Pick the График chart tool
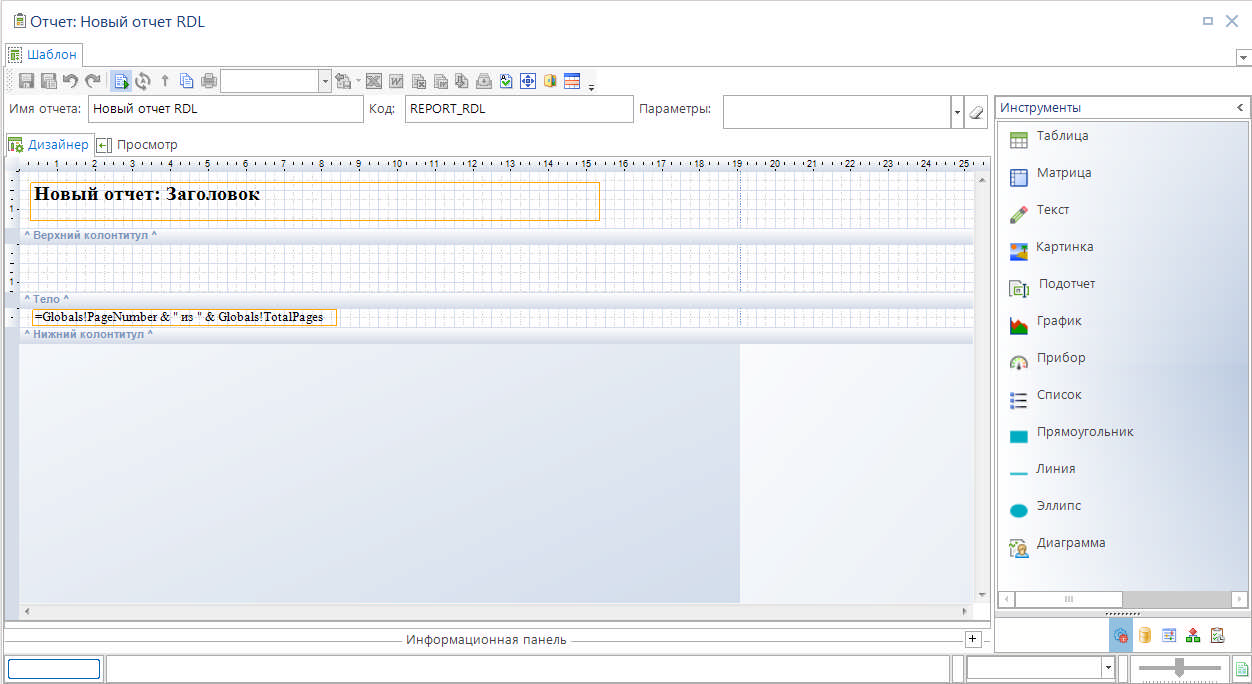The height and width of the screenshot is (684, 1252). pos(1058,322)
